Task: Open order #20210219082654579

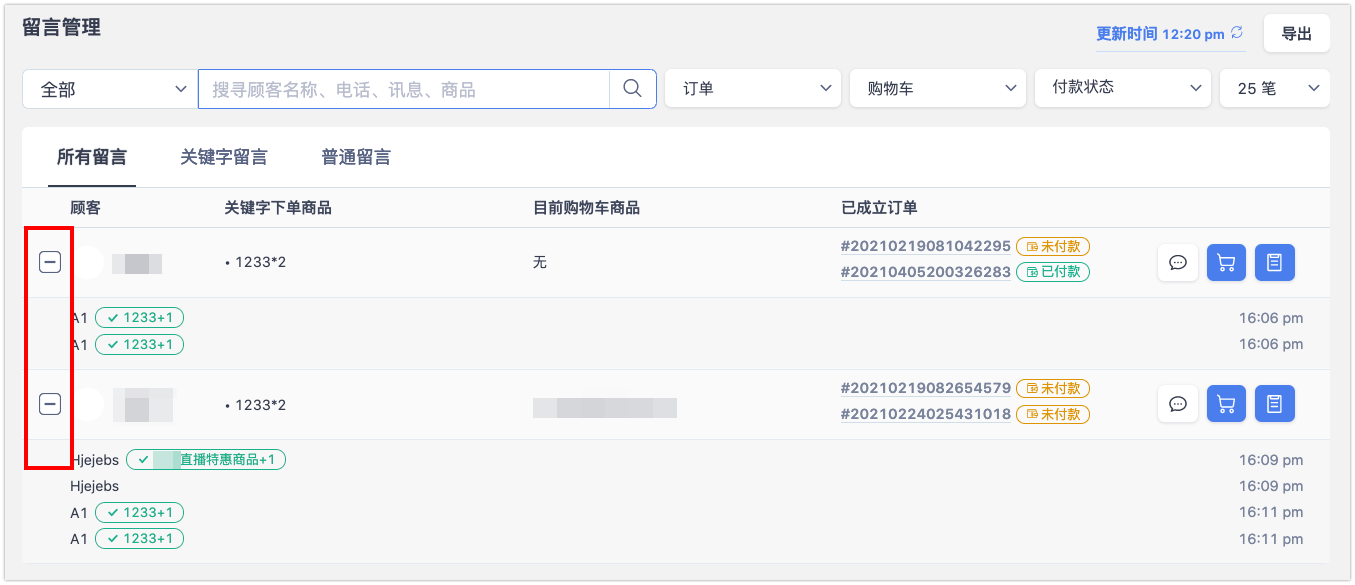Action: 926,388
